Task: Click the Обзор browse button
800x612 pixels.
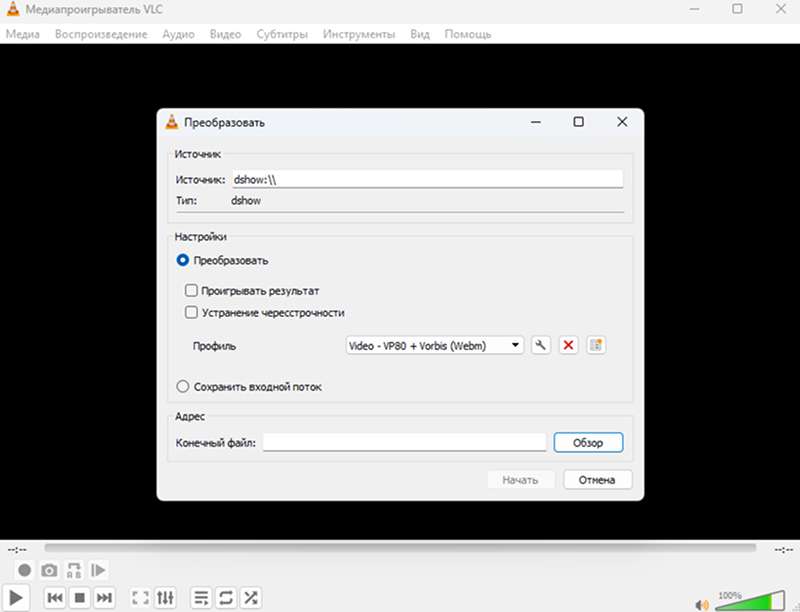Action: [x=588, y=442]
